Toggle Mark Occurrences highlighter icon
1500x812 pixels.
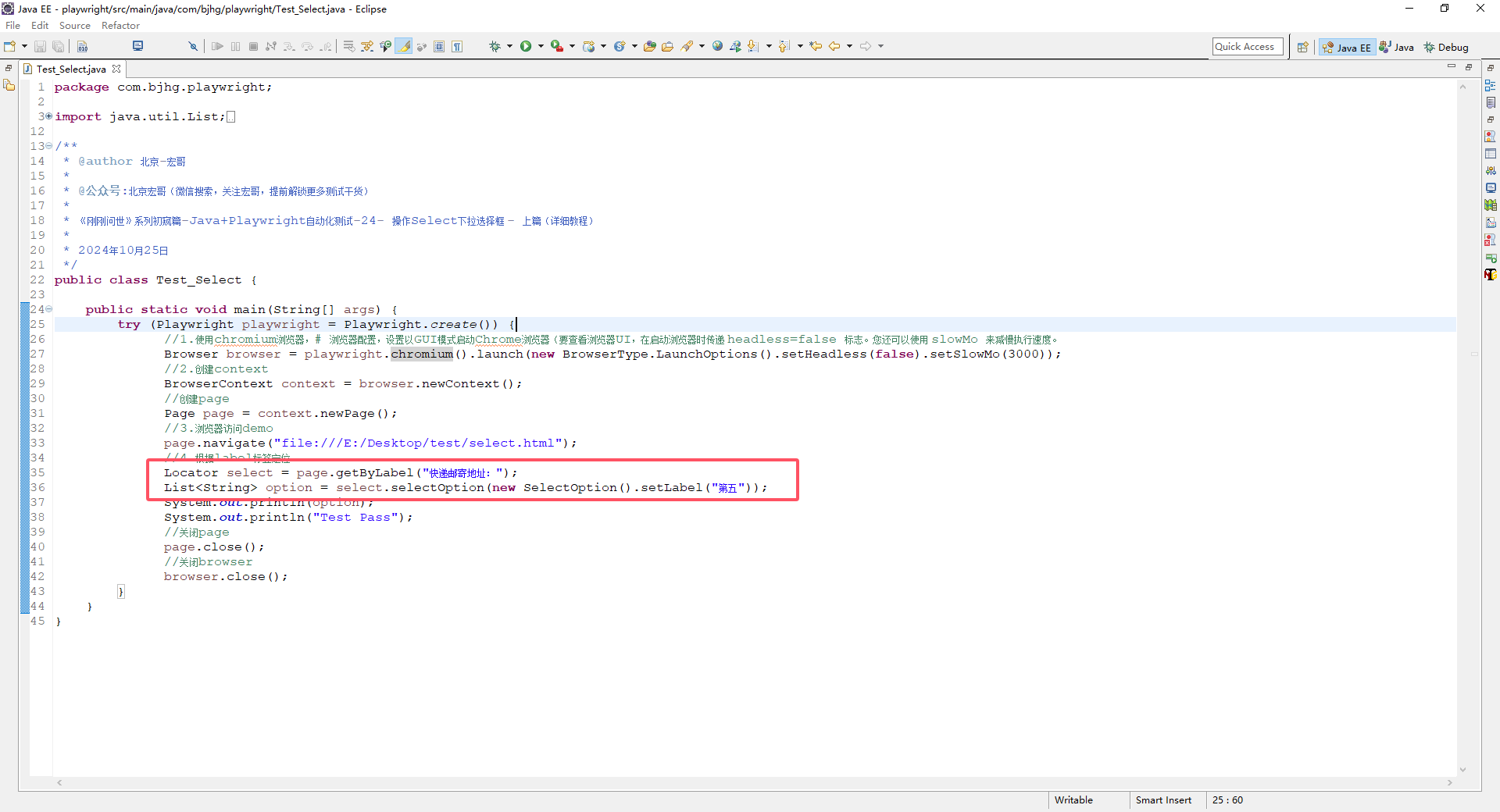404,46
